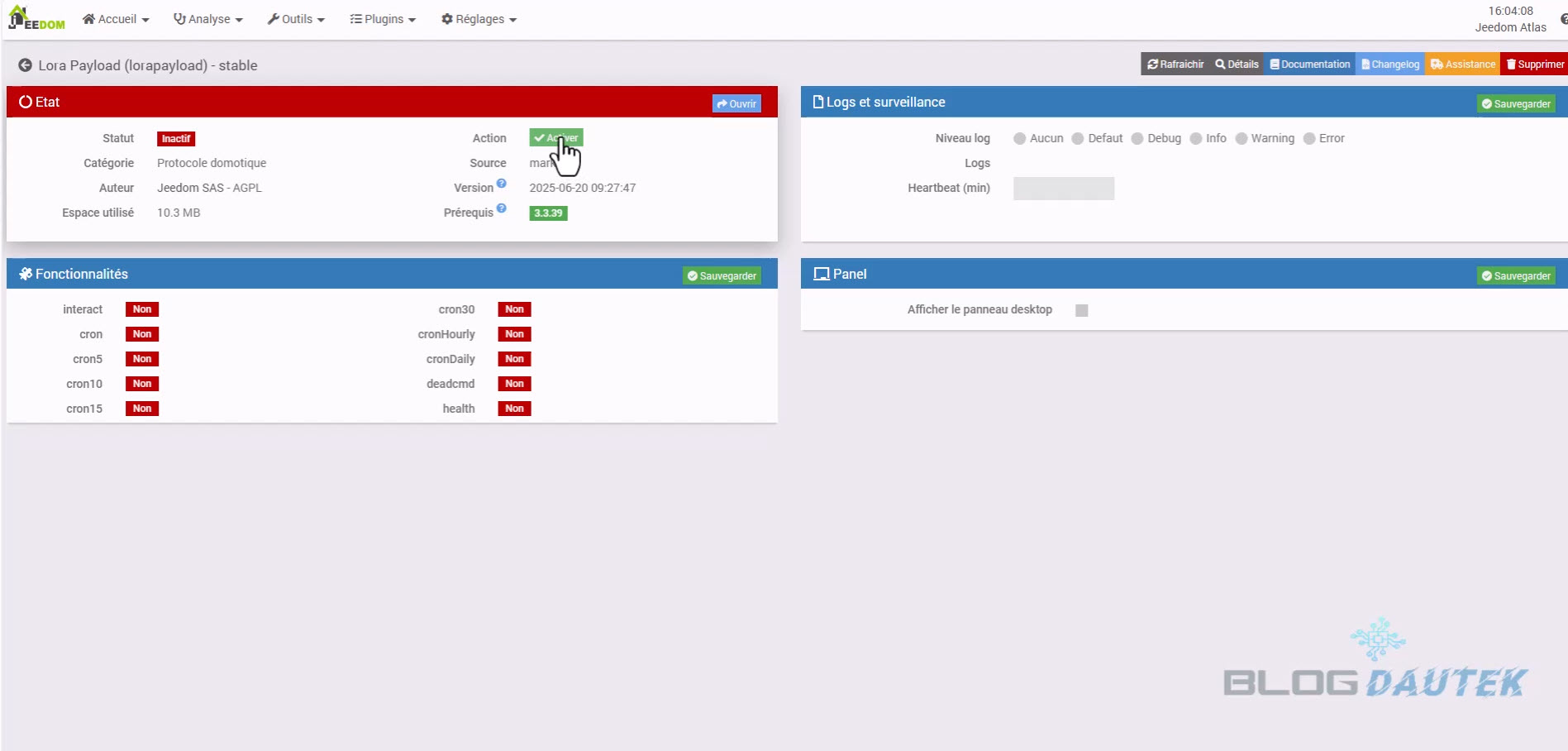Open the Documentation page
This screenshot has width=1568, height=751.
(1309, 65)
